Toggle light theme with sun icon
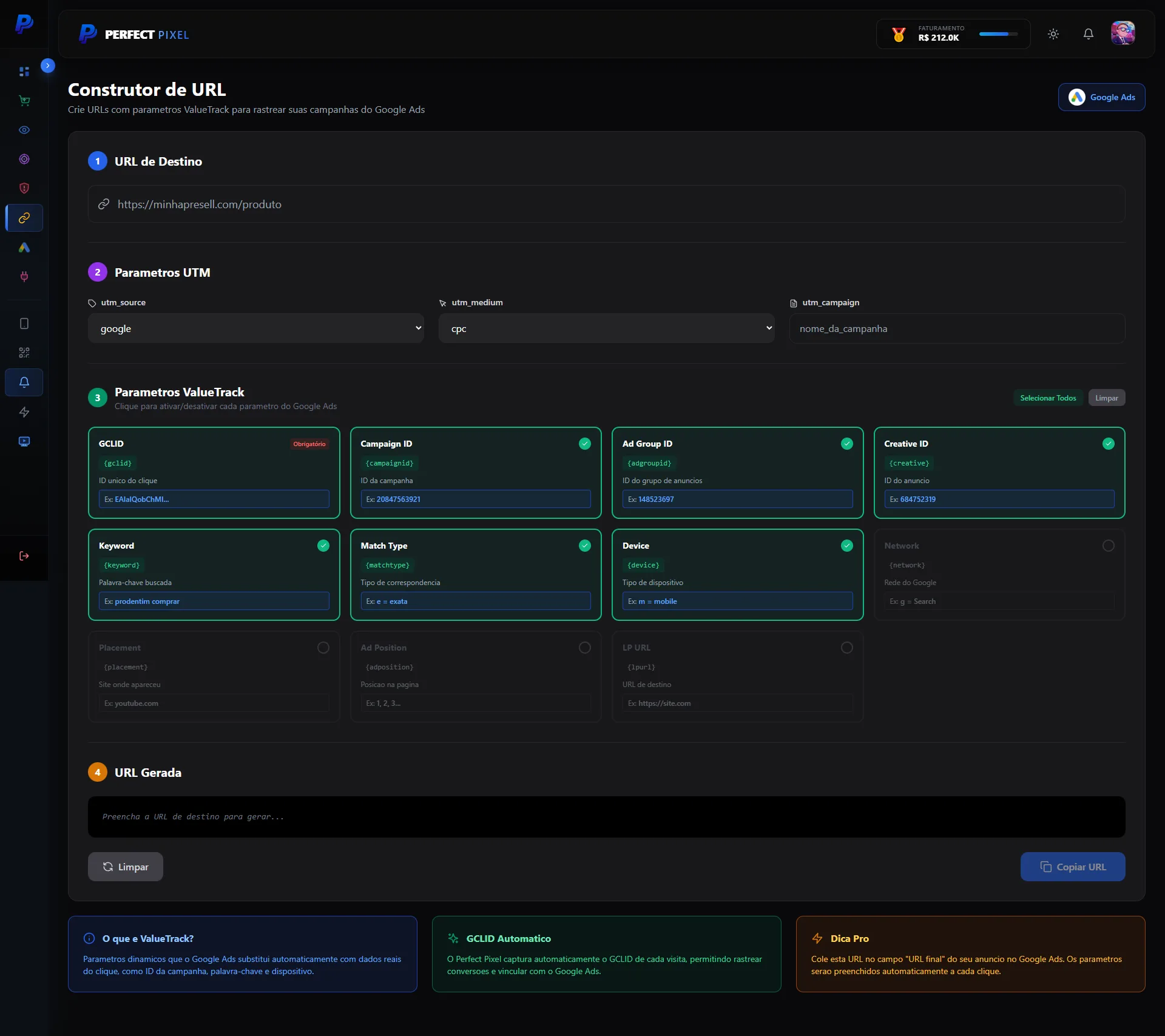1165x1036 pixels. click(x=1053, y=34)
